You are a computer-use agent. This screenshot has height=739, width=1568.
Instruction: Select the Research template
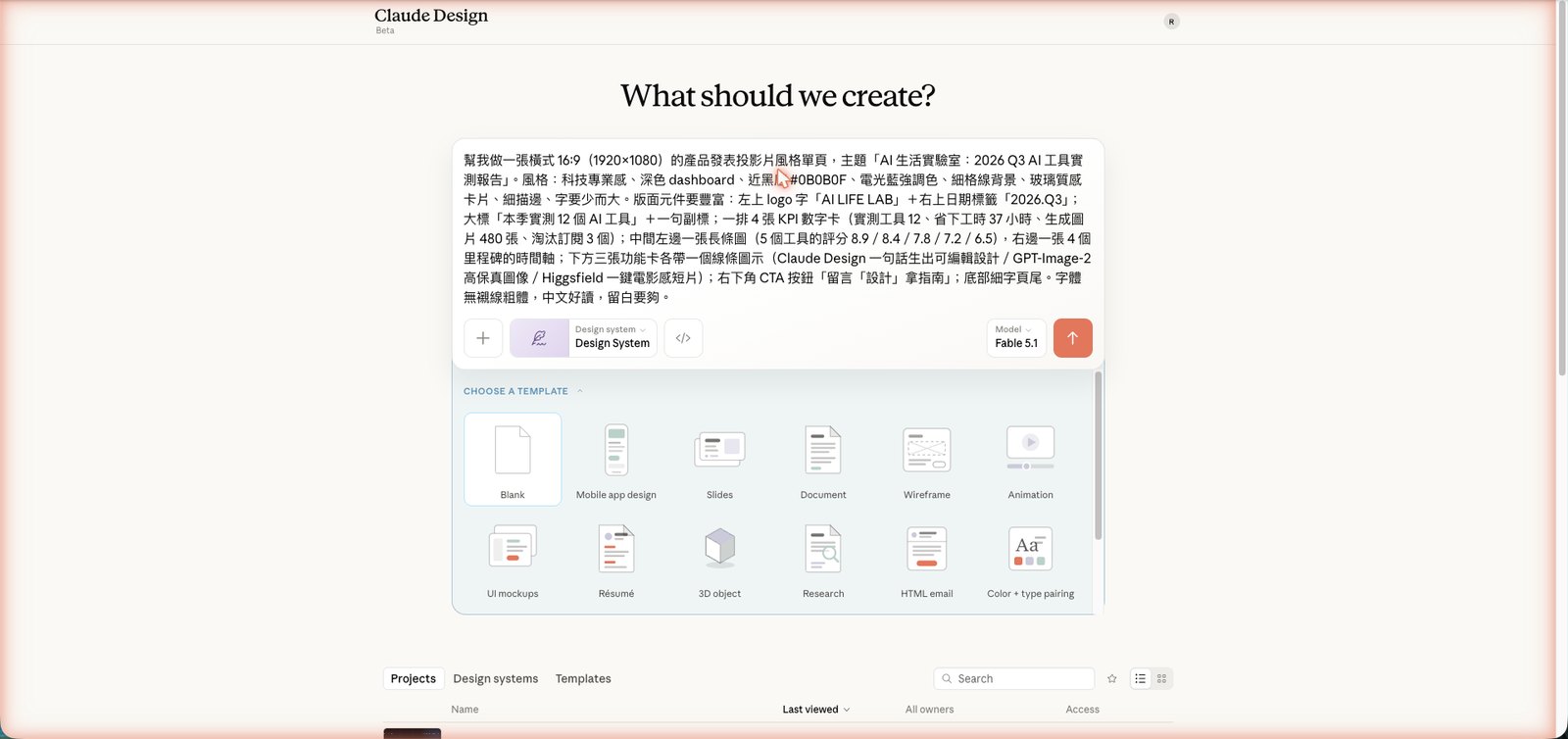coord(823,559)
